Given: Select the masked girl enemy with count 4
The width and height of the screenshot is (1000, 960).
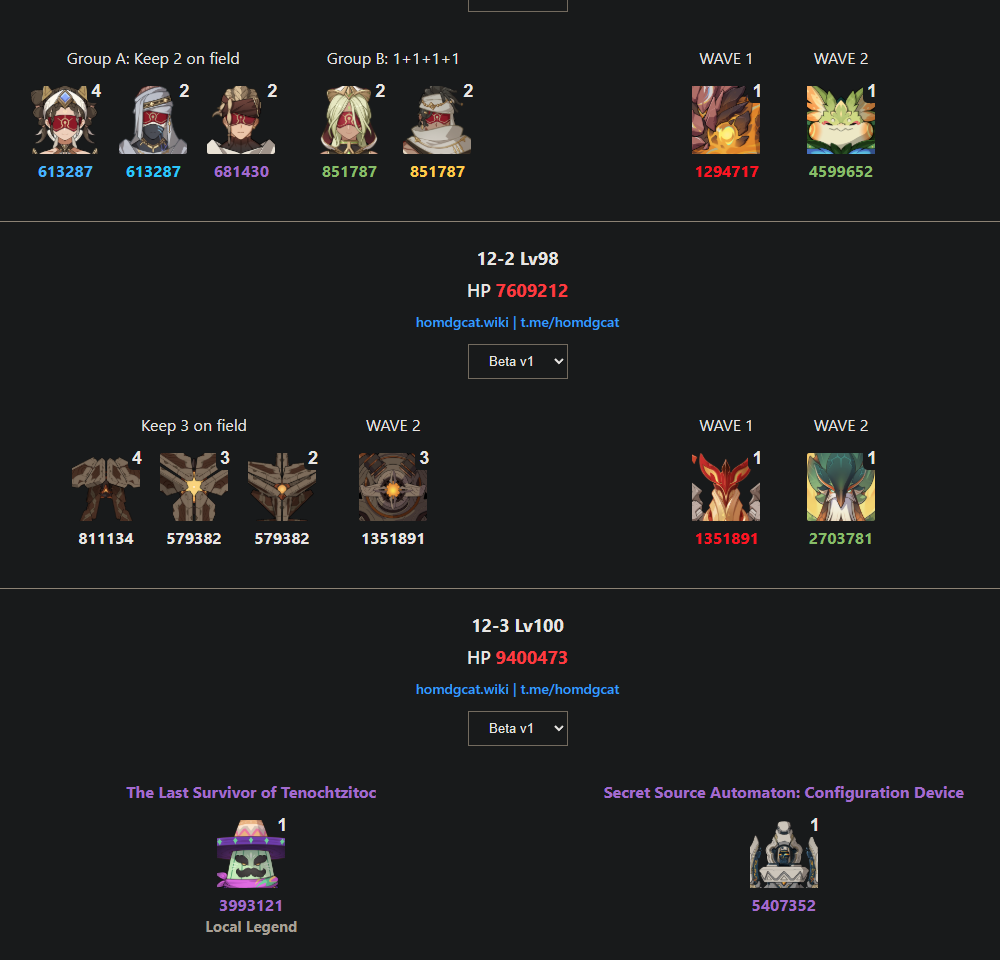Looking at the screenshot, I should coord(65,120).
